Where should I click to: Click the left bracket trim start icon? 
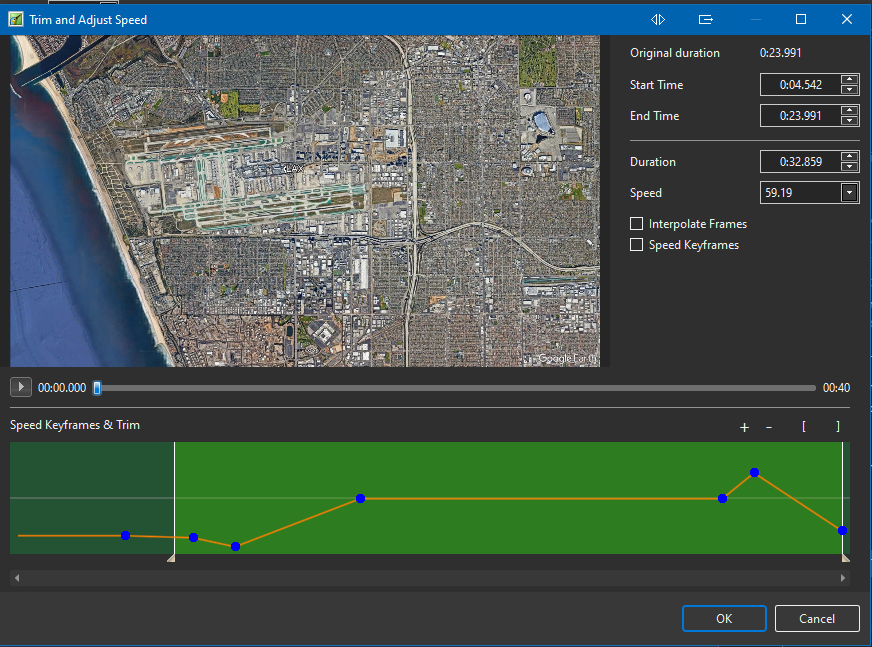tap(803, 427)
